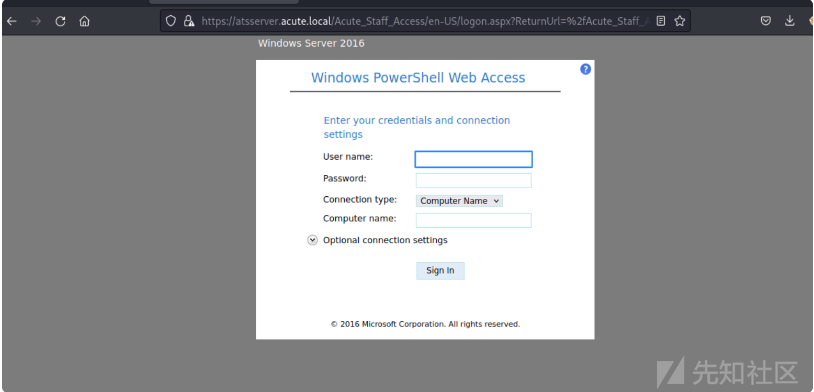This screenshot has width=814, height=392.
Task: Open the shield tracking protection icon
Action: (x=171, y=21)
